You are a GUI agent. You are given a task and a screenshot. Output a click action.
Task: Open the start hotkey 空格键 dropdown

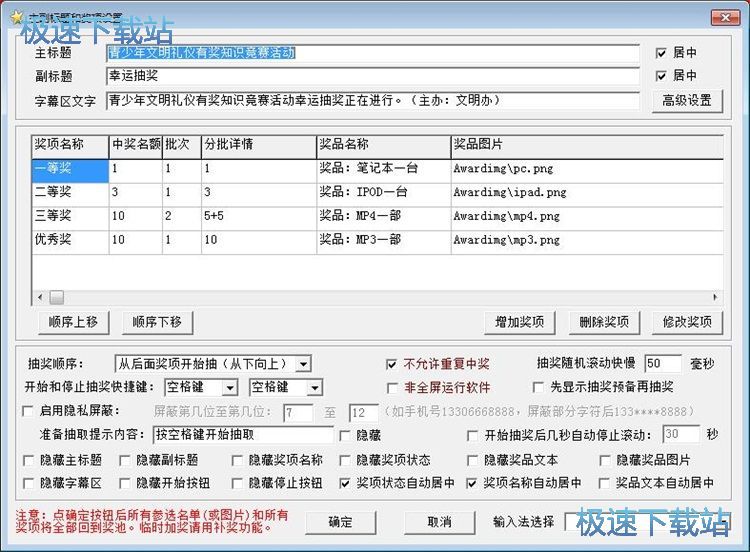[230, 387]
